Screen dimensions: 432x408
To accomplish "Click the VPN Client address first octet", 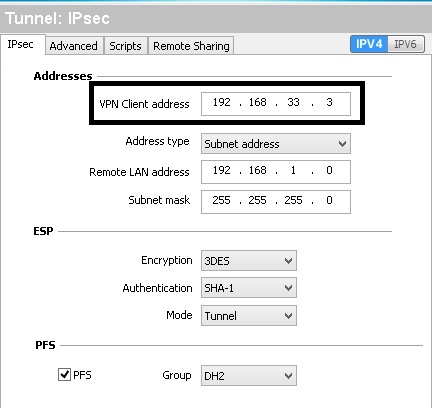I will pyautogui.click(x=221, y=102).
